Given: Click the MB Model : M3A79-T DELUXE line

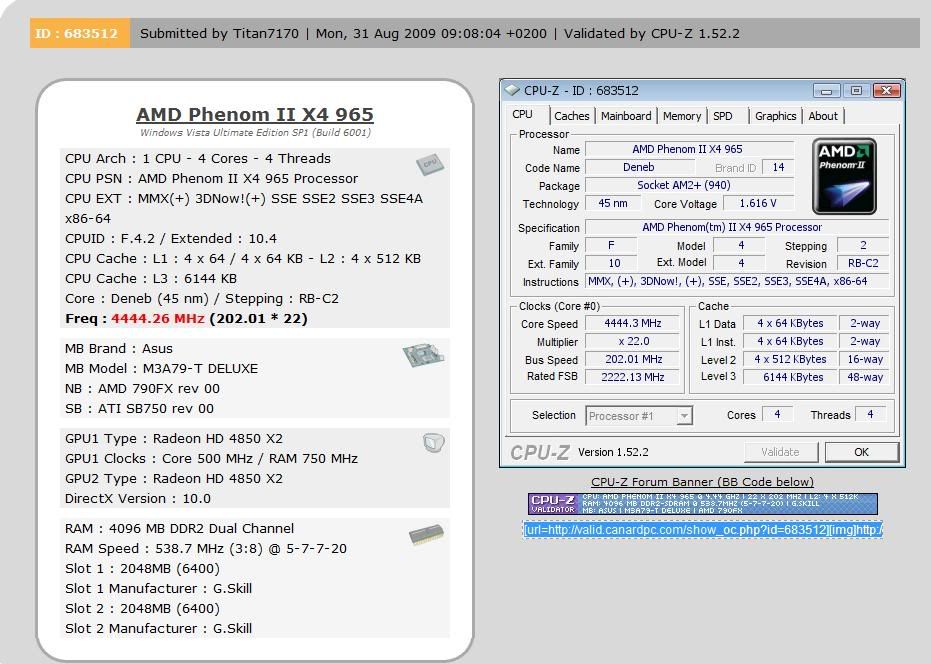Looking at the screenshot, I should [x=161, y=368].
